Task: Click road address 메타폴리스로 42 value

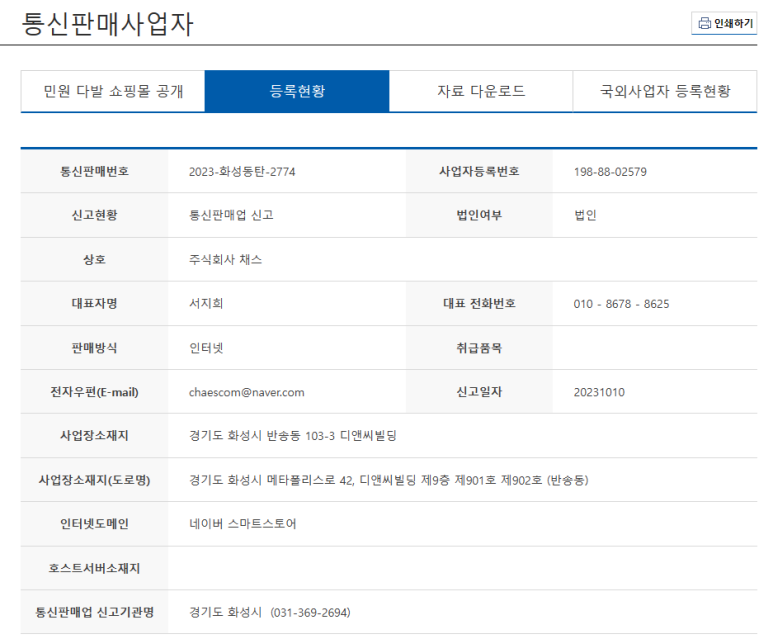Action: pos(388,480)
